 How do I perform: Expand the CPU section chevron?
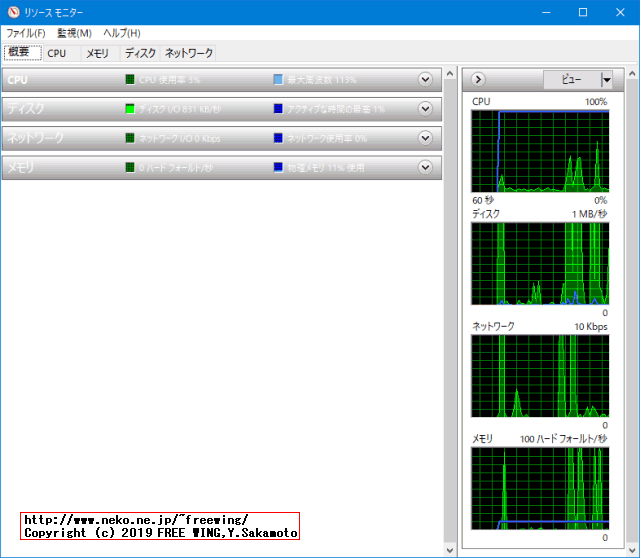point(425,79)
